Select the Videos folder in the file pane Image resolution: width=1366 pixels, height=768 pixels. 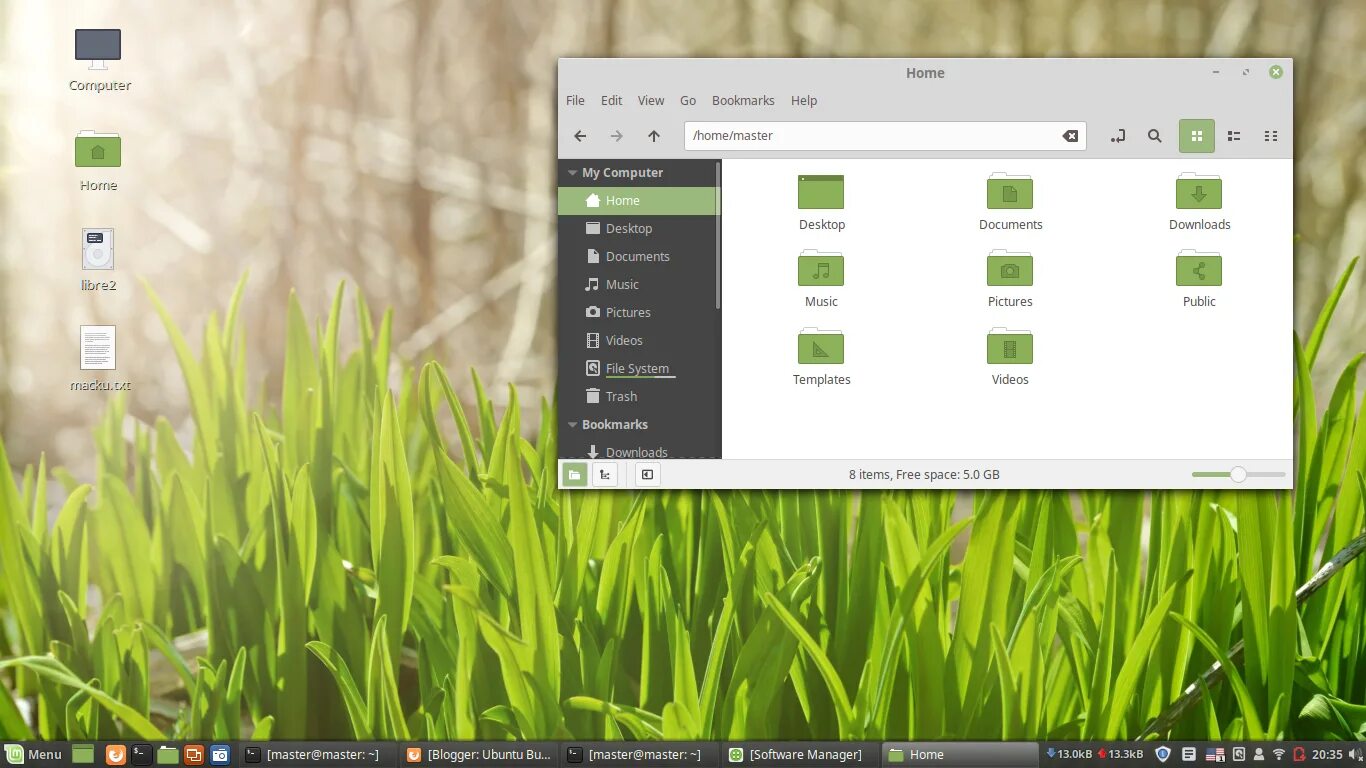click(x=1010, y=357)
